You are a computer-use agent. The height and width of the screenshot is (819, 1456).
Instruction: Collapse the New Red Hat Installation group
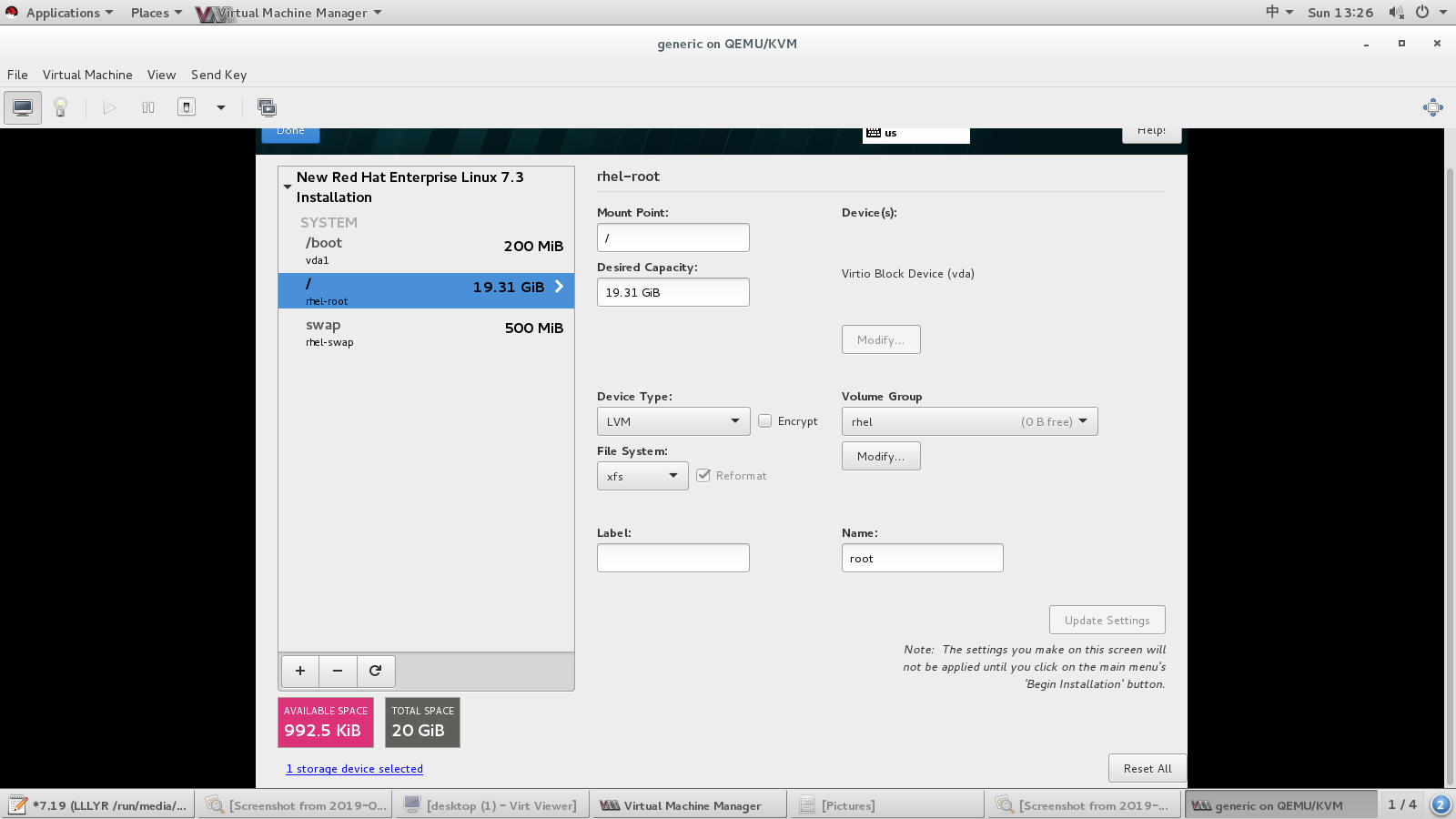point(288,187)
